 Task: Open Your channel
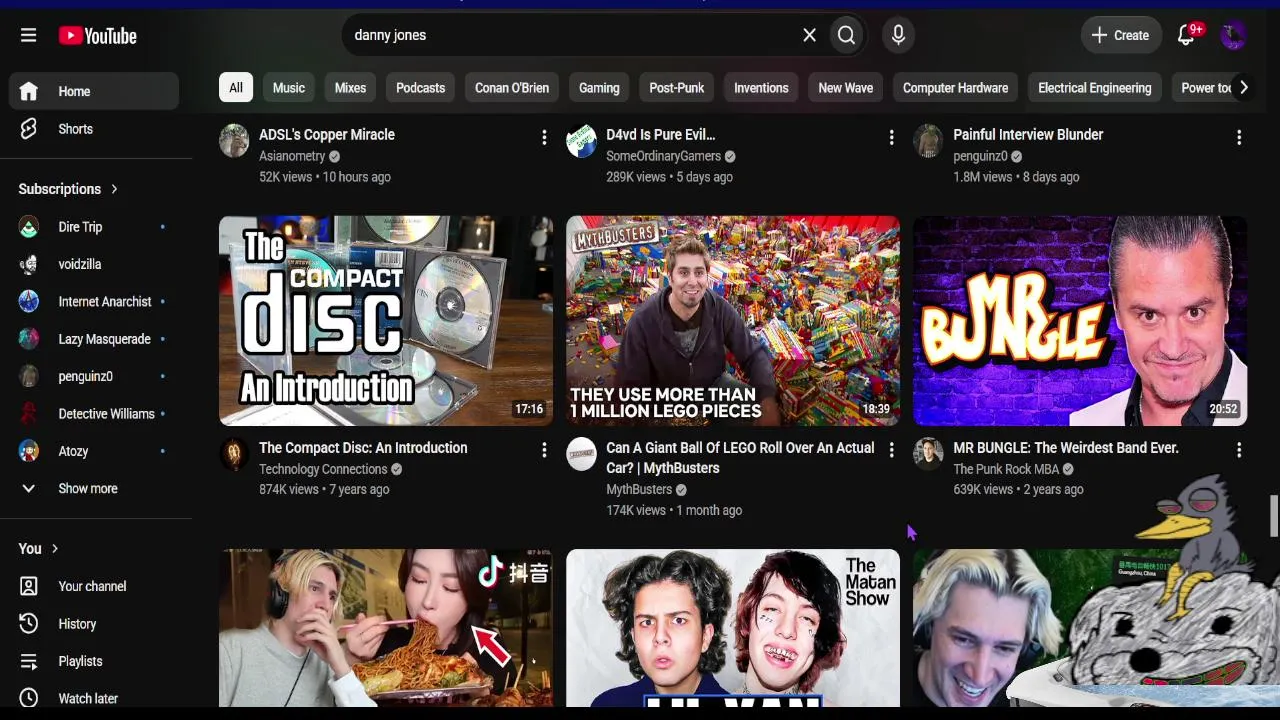click(x=94, y=586)
